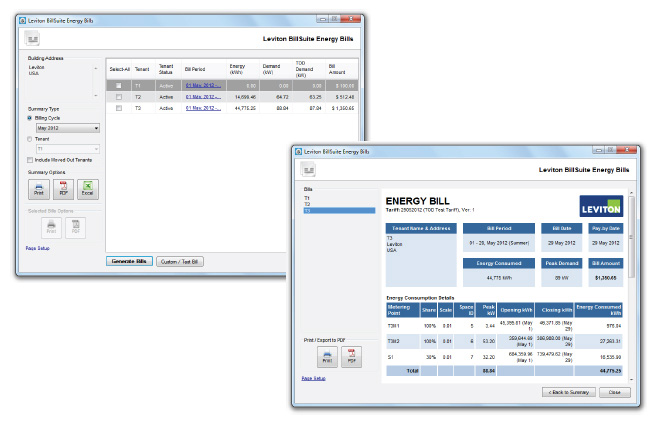Screen dimensions: 660x421
Task: Click the Peak Demand header box
Action: coord(562,263)
